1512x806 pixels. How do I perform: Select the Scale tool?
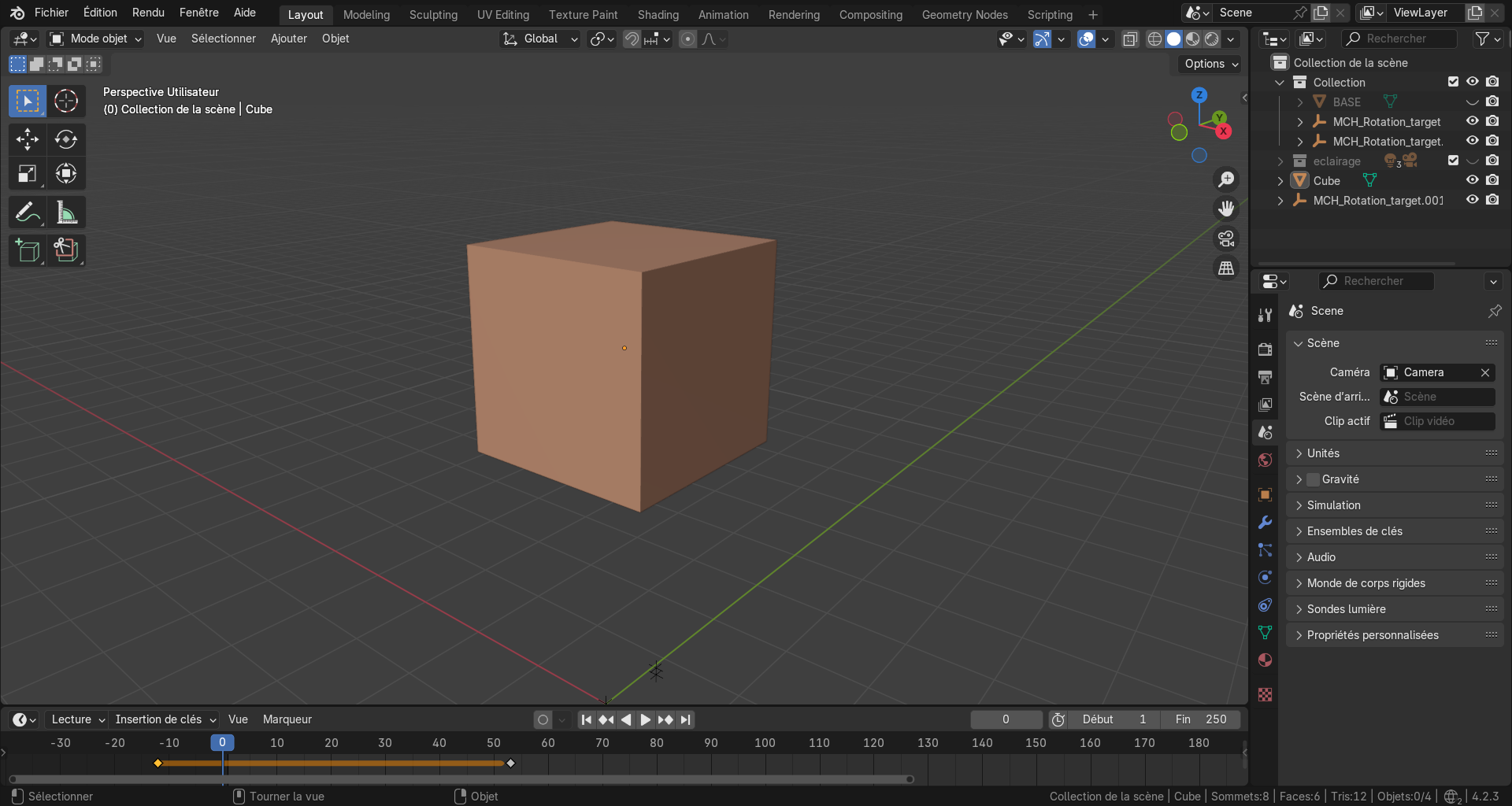tap(28, 173)
